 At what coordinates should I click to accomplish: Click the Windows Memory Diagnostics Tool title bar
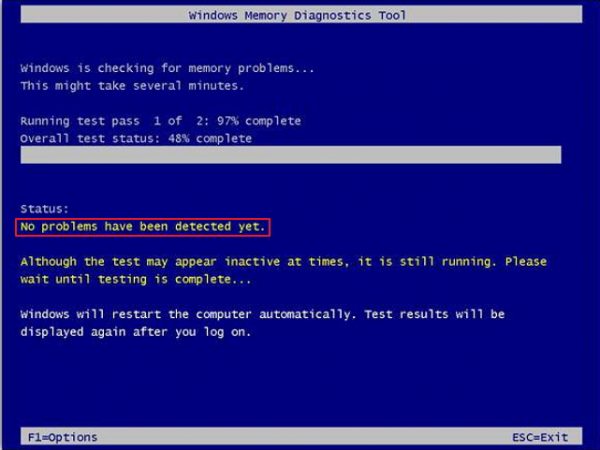click(x=302, y=15)
